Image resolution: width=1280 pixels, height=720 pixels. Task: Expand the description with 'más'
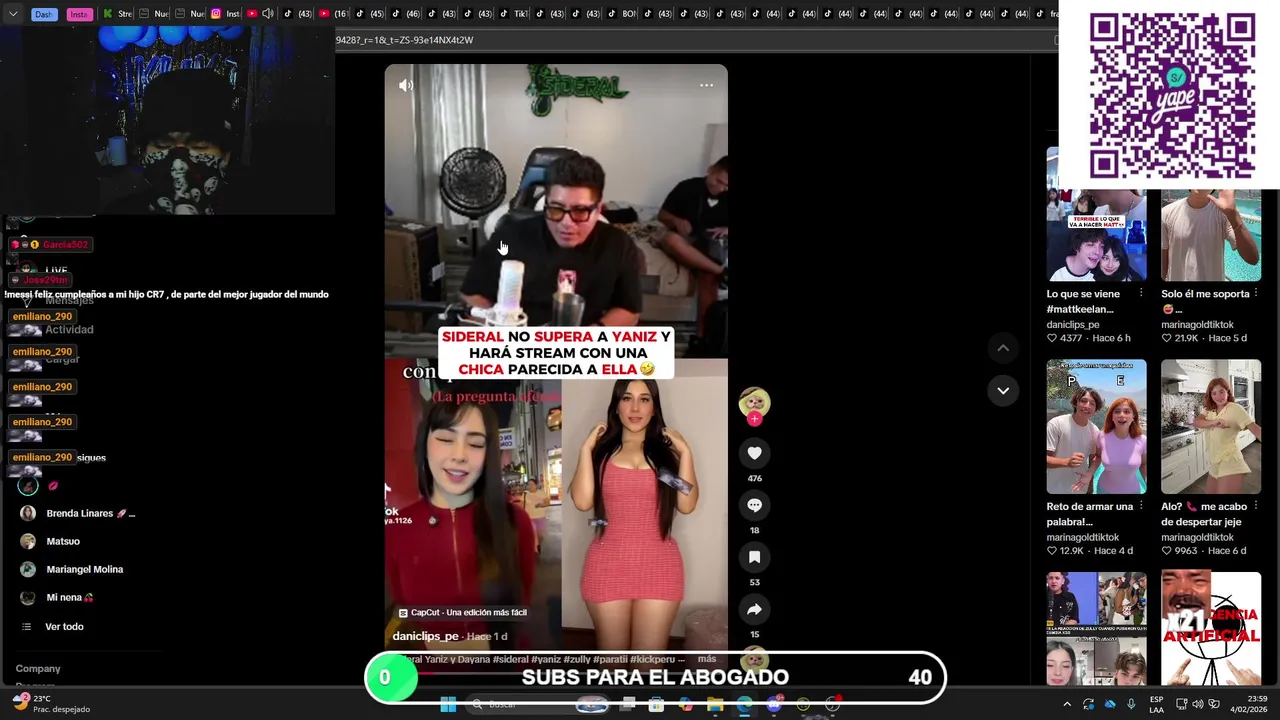(x=707, y=660)
